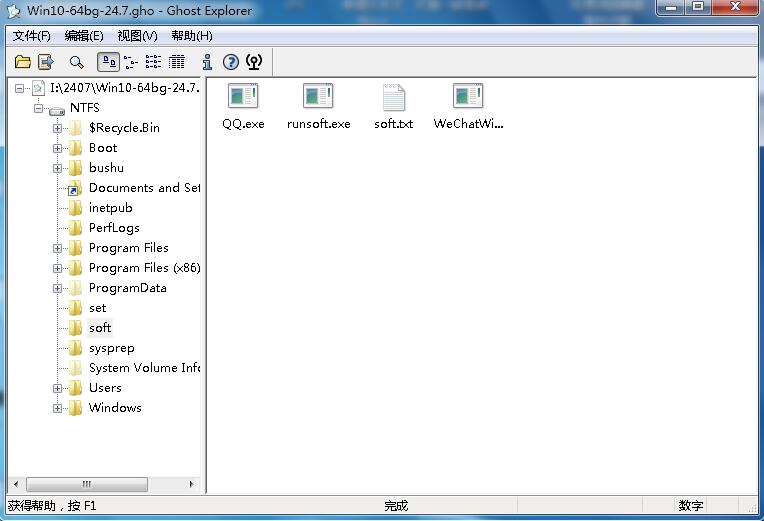Minimize the Ghost Explorer window

[x=671, y=7]
